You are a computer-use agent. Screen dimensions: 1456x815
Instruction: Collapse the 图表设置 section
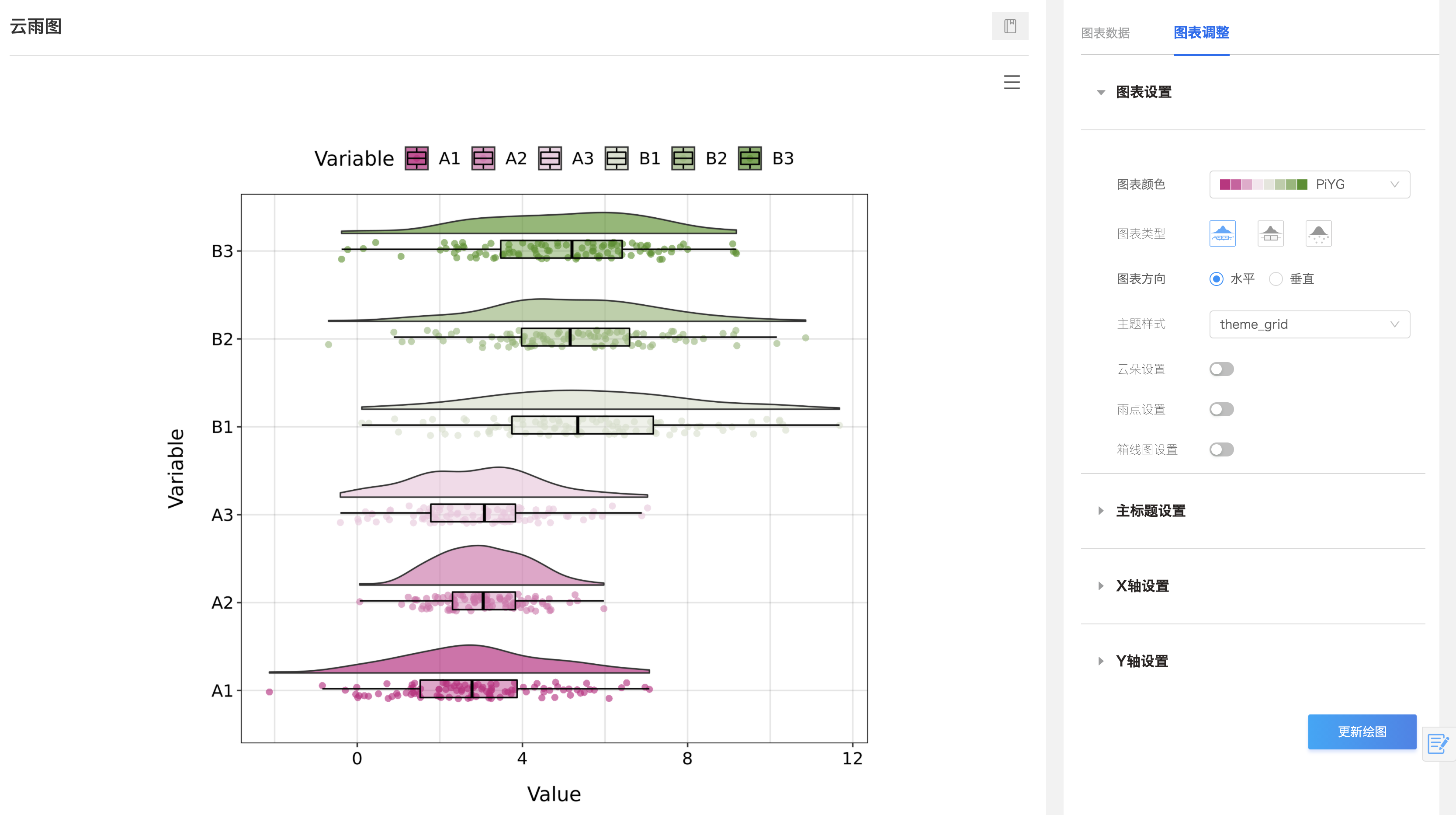pyautogui.click(x=1143, y=92)
